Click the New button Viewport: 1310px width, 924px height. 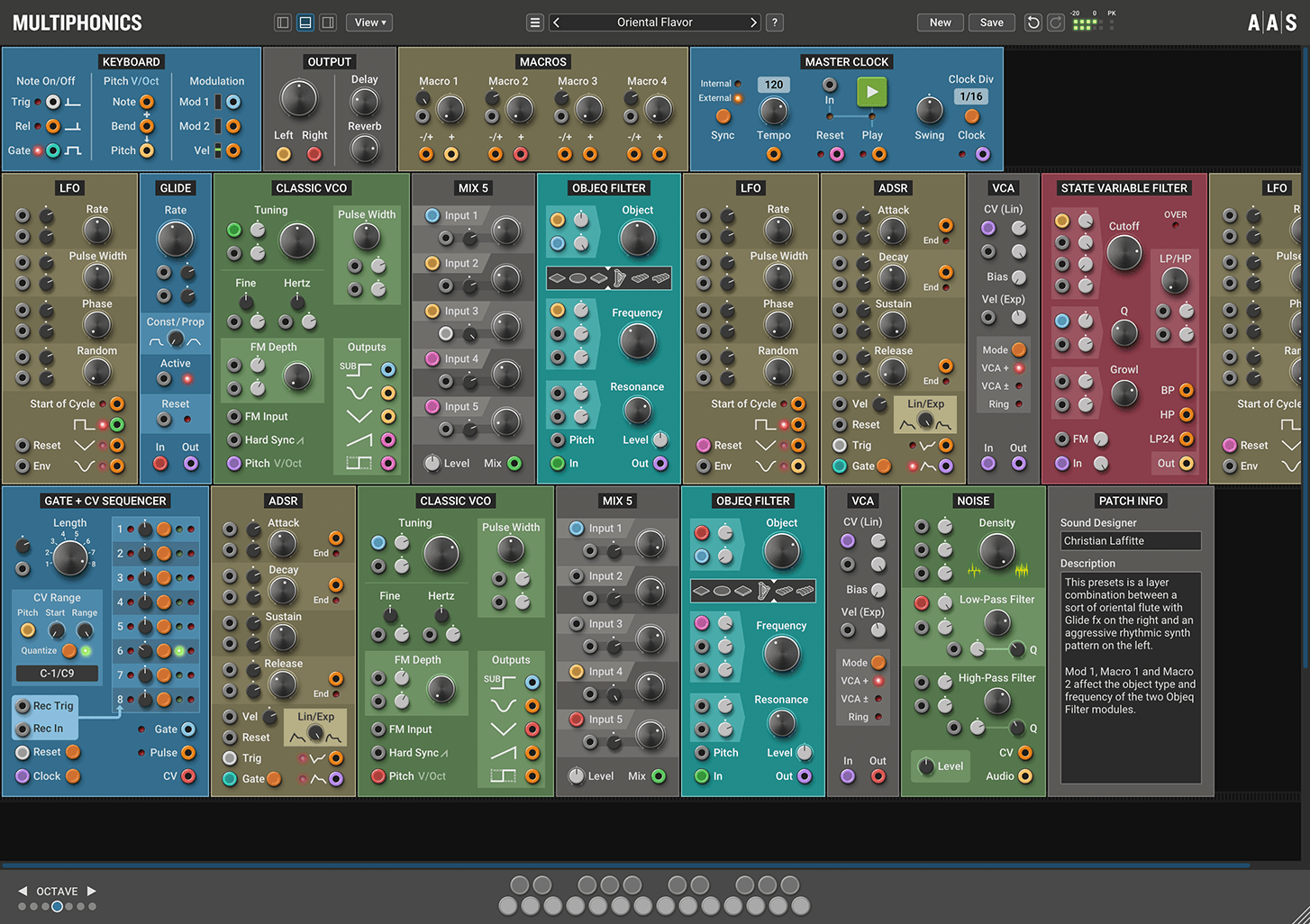click(x=940, y=22)
